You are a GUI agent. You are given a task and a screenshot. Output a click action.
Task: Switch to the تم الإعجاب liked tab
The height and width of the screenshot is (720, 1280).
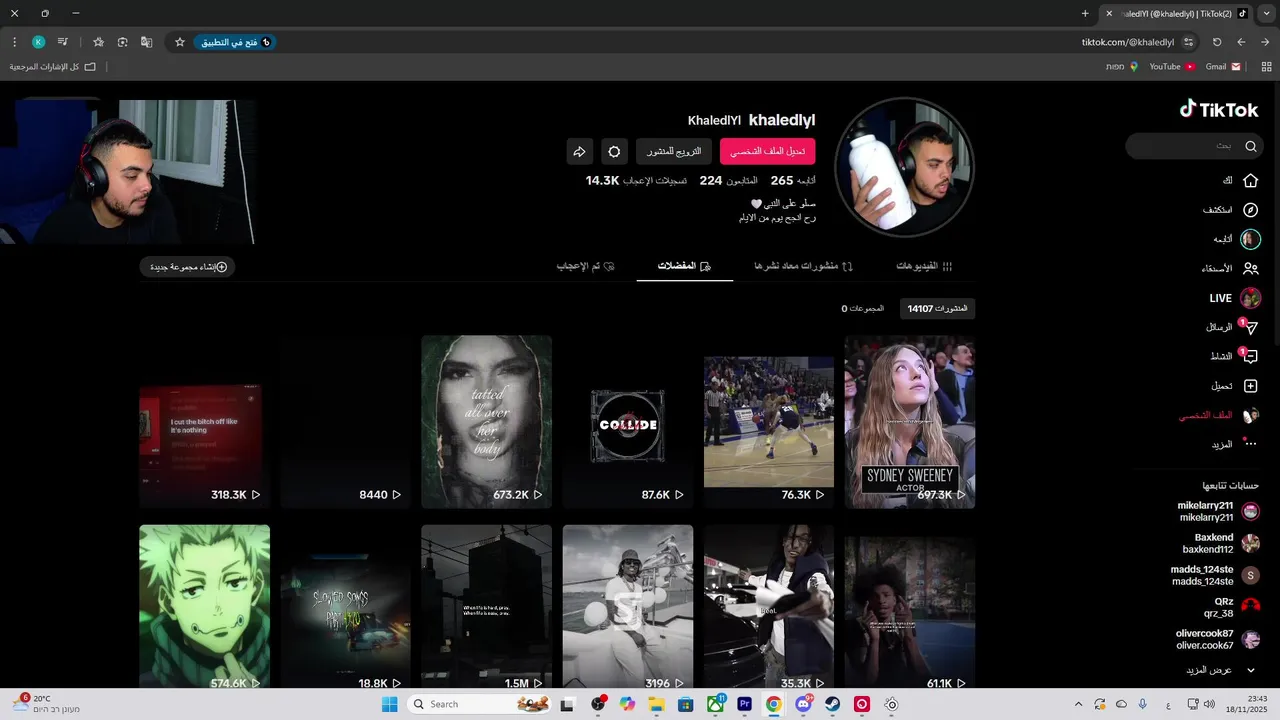[585, 266]
